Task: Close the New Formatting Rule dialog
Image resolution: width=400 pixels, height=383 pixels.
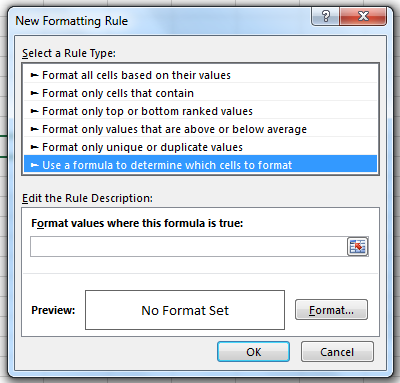Action: (x=363, y=16)
